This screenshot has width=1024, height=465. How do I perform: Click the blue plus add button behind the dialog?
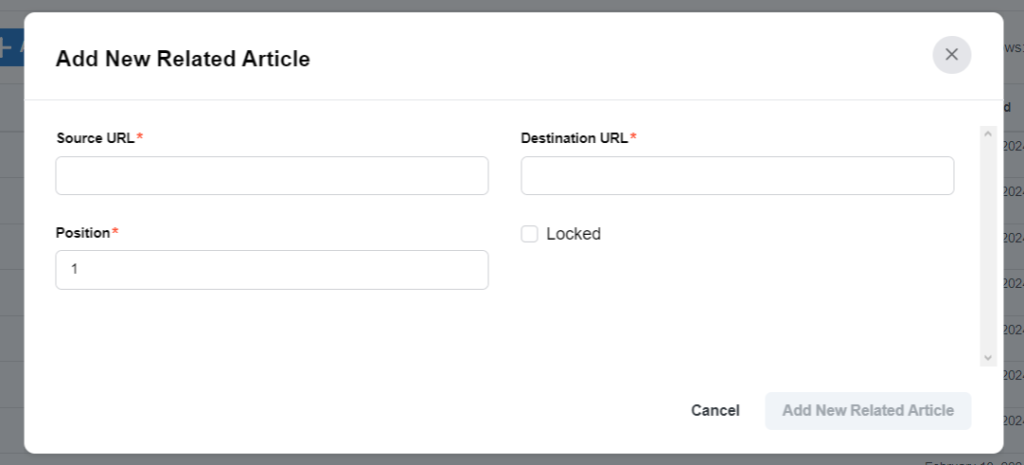pyautogui.click(x=12, y=47)
